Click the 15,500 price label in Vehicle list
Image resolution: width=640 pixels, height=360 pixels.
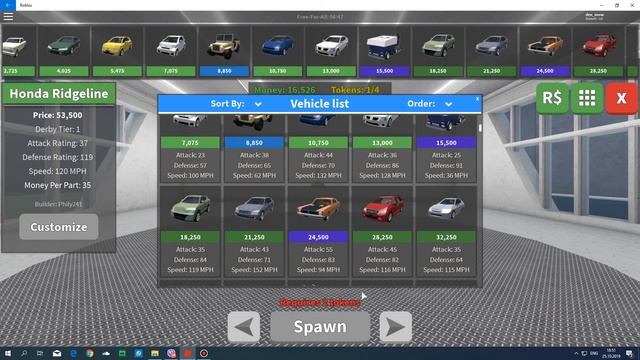point(446,143)
